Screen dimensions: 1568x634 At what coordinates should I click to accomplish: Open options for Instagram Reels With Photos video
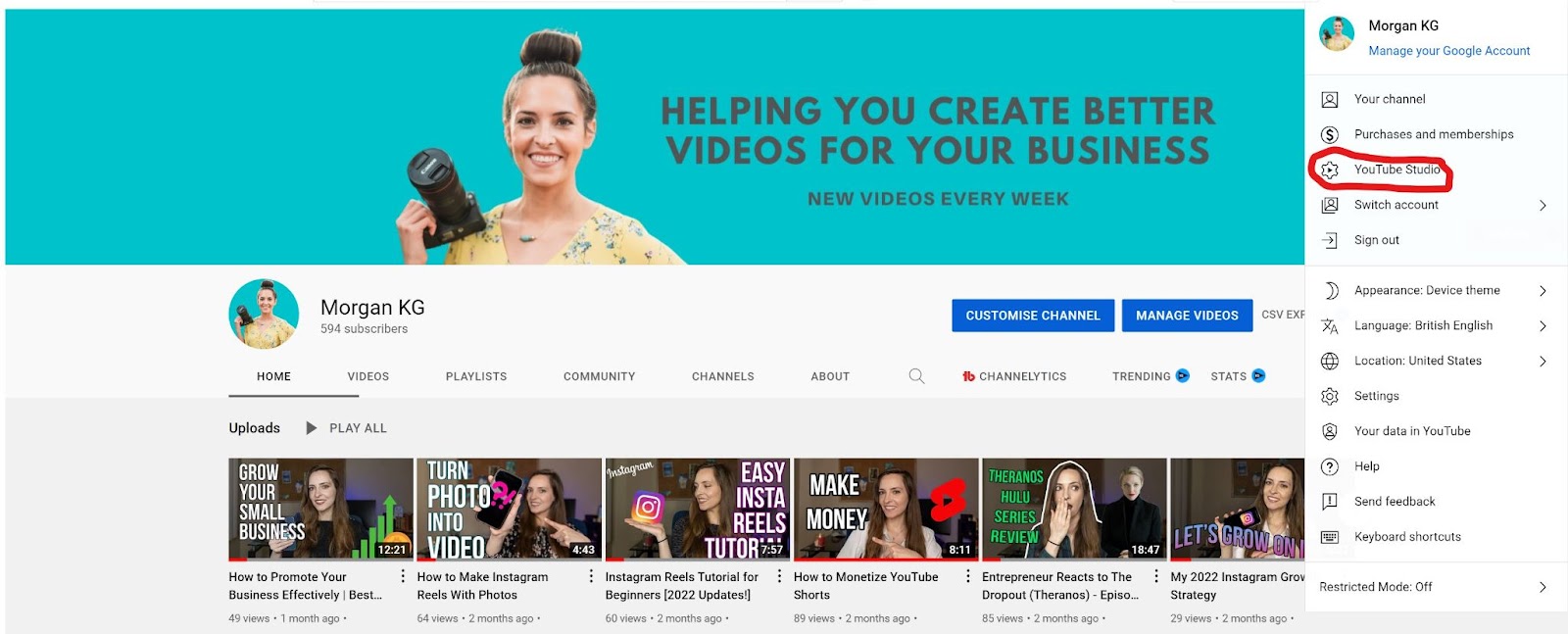(x=591, y=576)
